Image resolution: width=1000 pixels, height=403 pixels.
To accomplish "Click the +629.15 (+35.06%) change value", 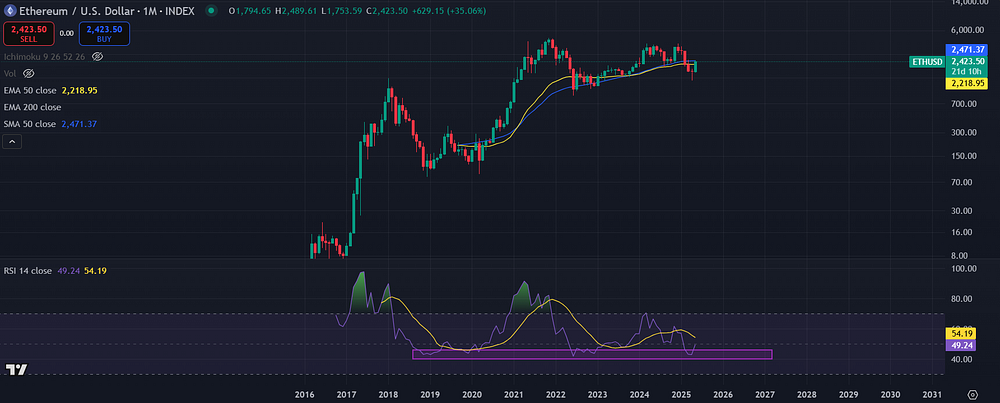I will coord(449,11).
